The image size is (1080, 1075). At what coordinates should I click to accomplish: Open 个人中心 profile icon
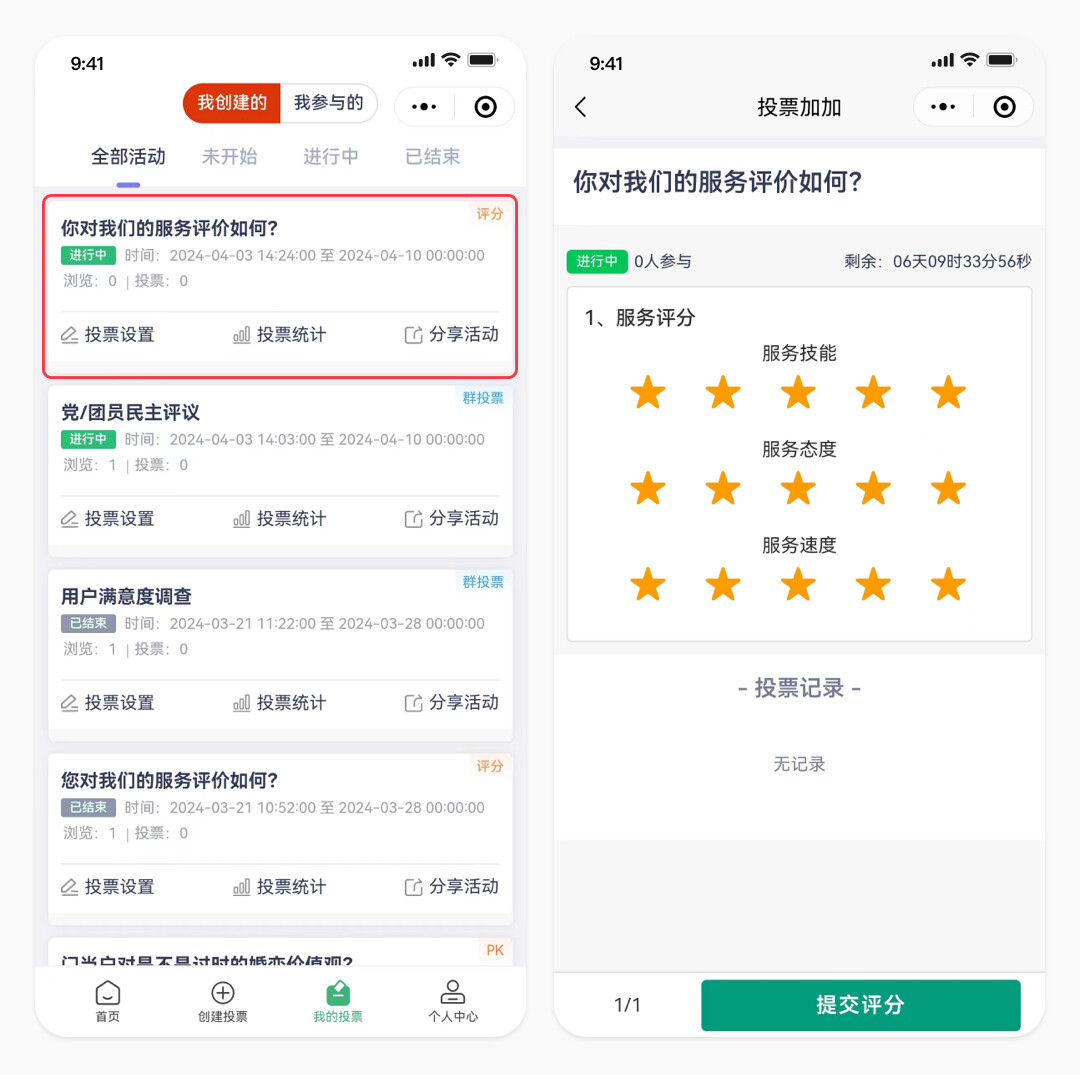pos(453,992)
